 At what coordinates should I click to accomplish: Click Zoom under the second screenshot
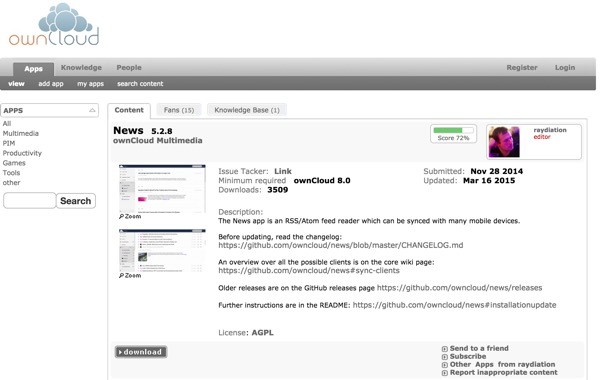130,275
